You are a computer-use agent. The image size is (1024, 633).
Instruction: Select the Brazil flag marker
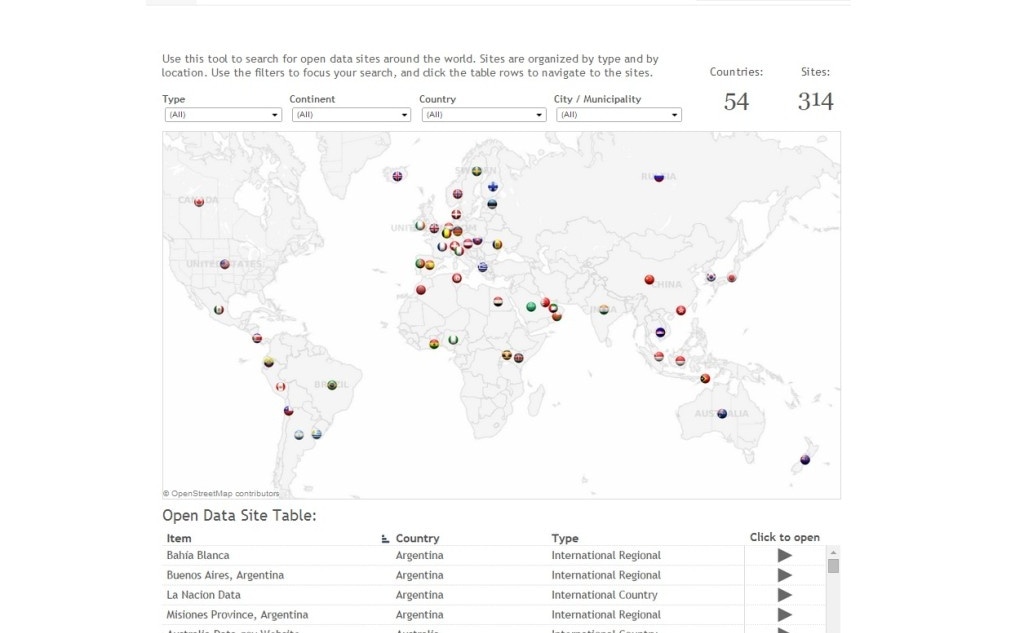pos(332,385)
